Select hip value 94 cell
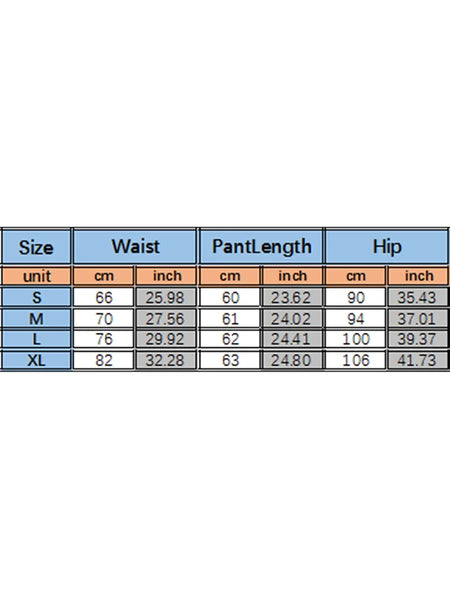Image resolution: width=450 pixels, height=600 pixels. point(355,318)
